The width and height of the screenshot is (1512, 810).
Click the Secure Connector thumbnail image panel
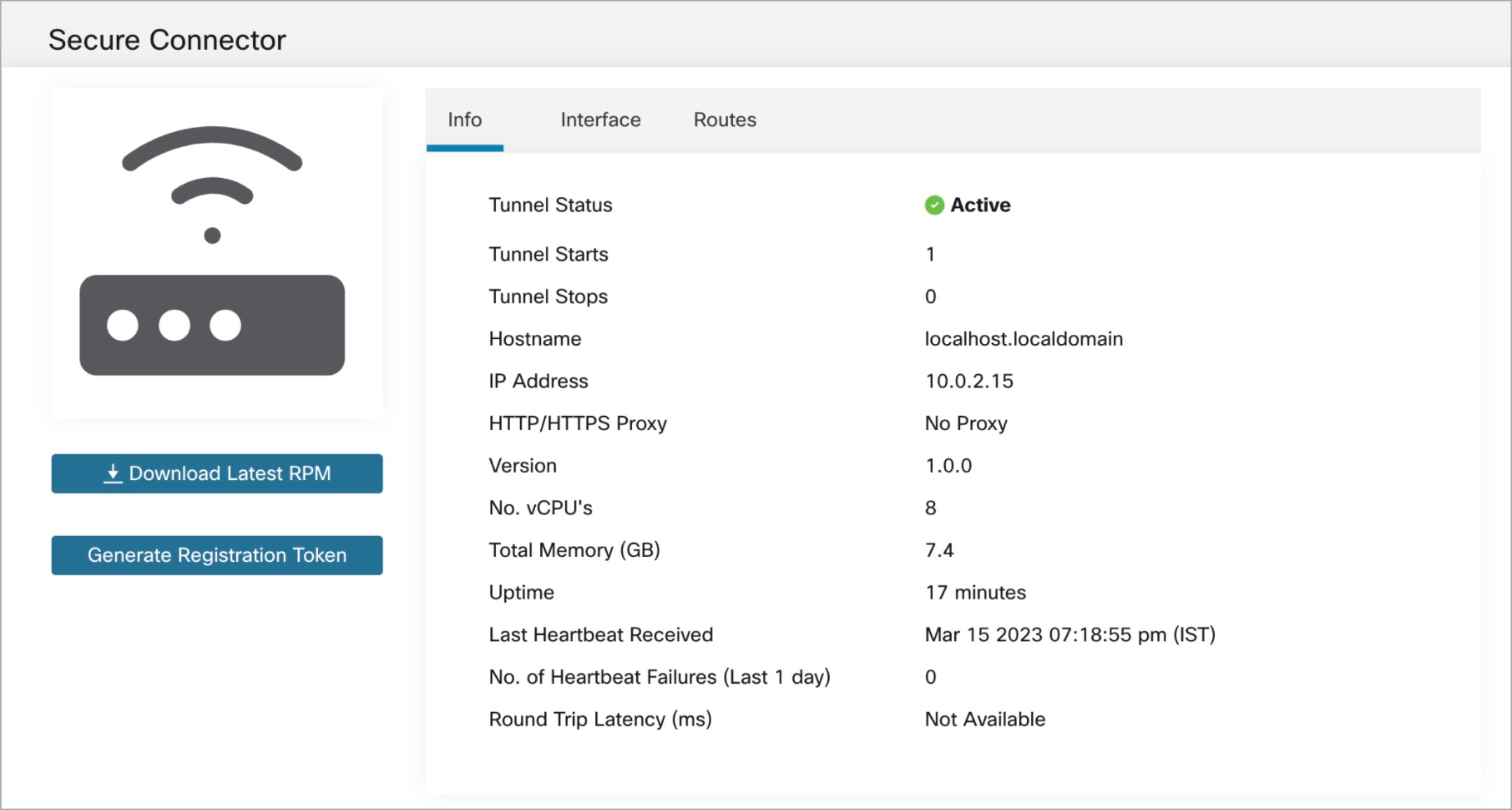216,252
